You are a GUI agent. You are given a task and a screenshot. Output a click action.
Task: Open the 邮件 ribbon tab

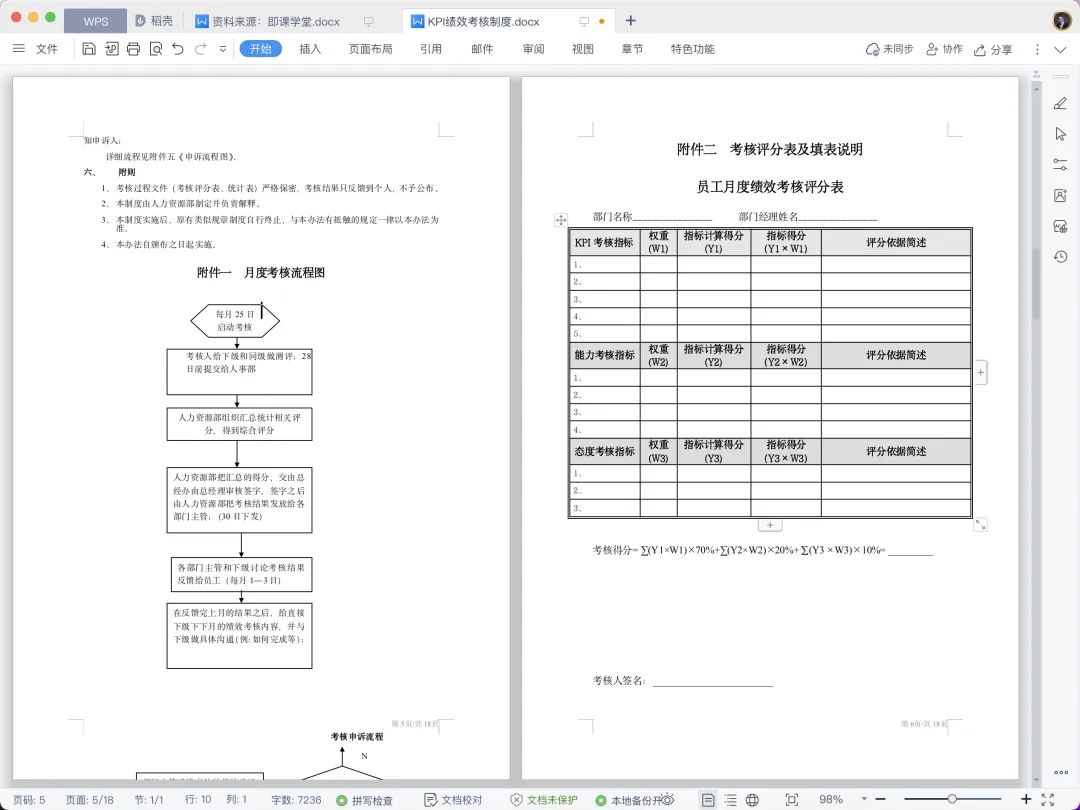[x=482, y=49]
